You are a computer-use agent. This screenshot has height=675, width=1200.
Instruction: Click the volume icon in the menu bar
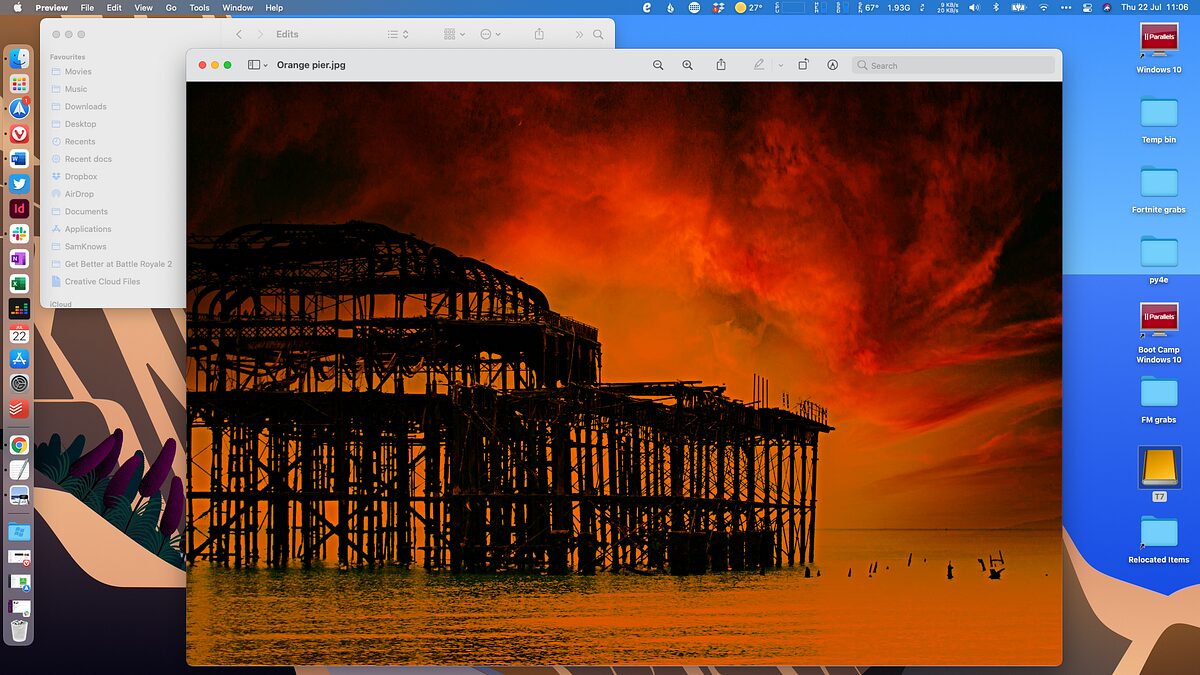point(974,7)
